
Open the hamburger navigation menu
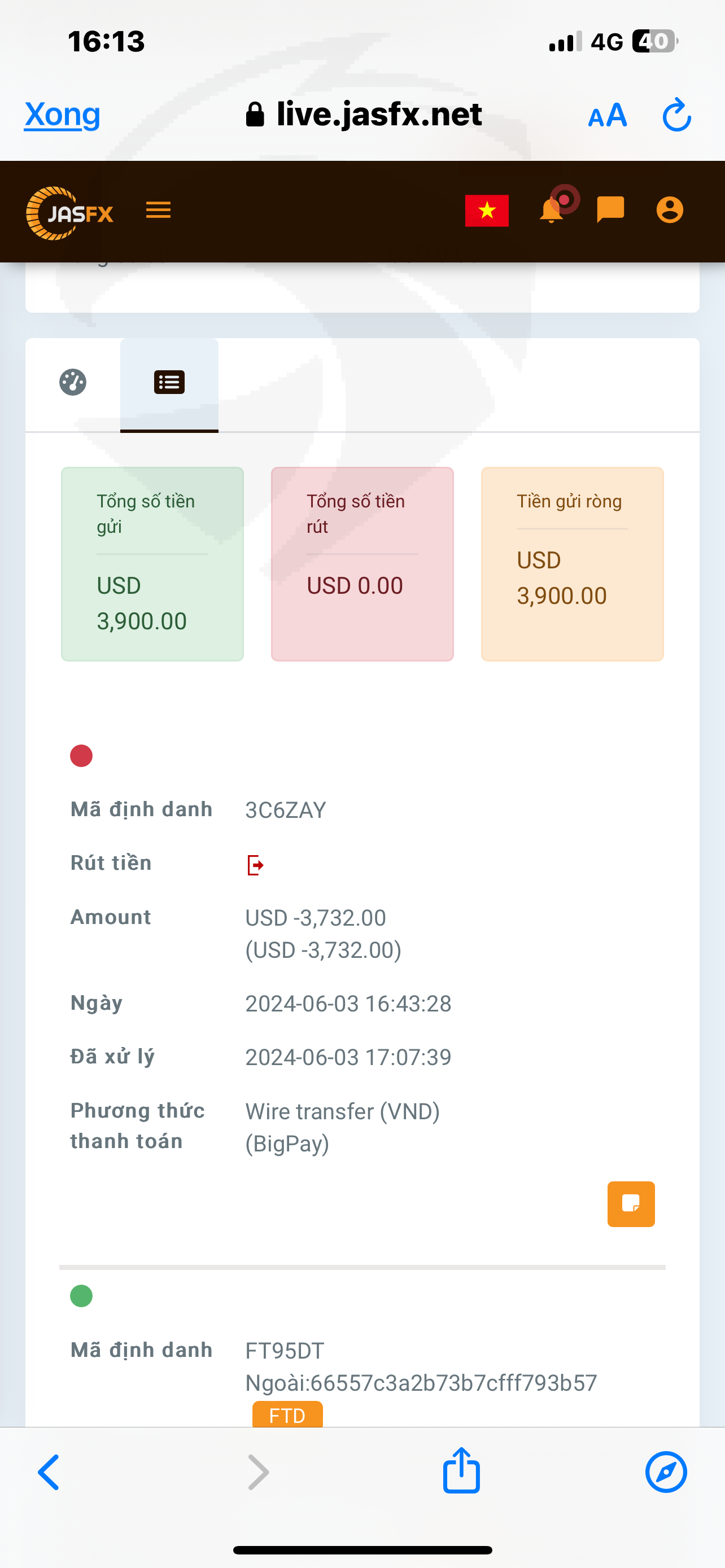(x=158, y=211)
